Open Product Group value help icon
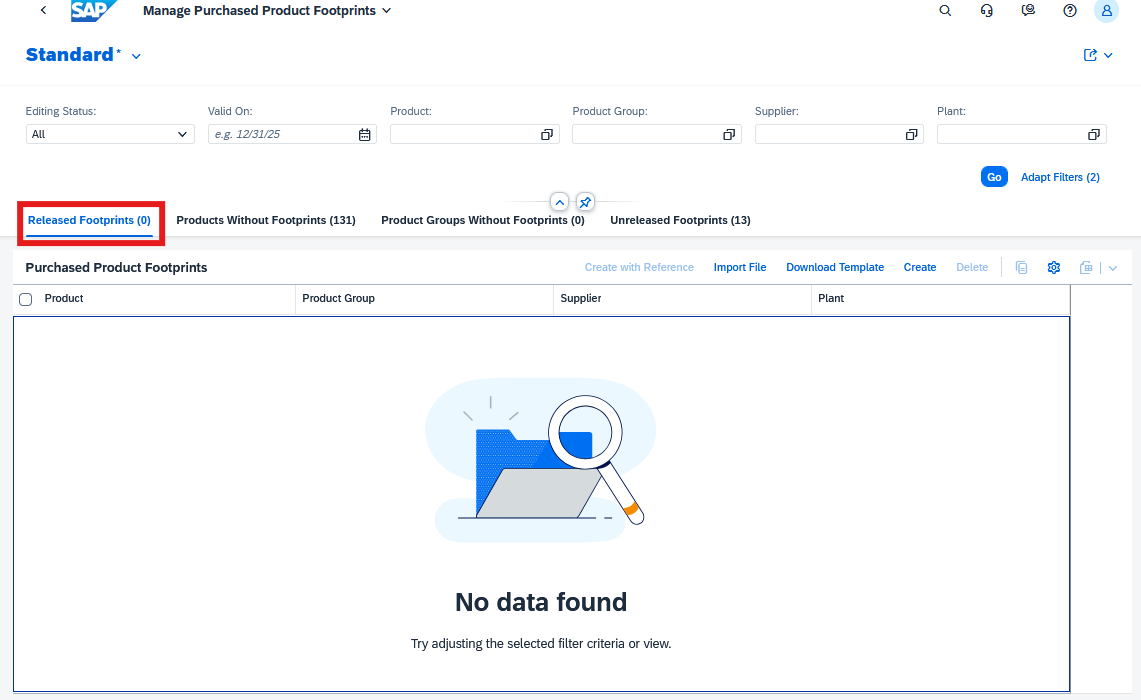 [728, 135]
